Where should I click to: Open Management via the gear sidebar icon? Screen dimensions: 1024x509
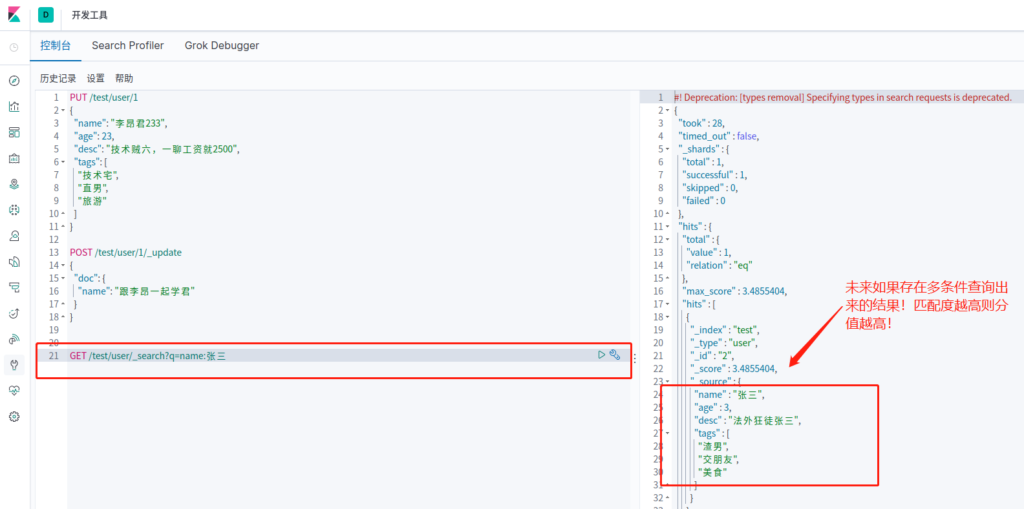coord(14,416)
